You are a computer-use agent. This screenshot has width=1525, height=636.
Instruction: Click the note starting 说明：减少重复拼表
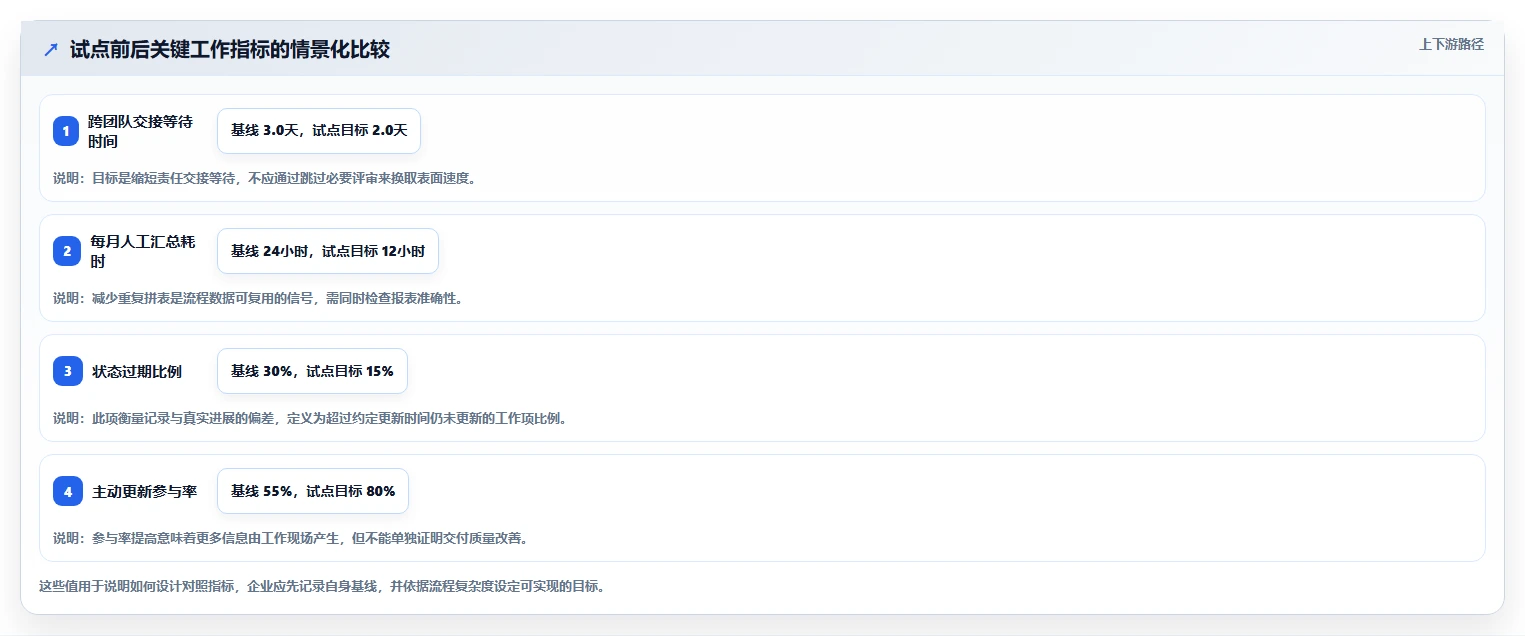258,298
